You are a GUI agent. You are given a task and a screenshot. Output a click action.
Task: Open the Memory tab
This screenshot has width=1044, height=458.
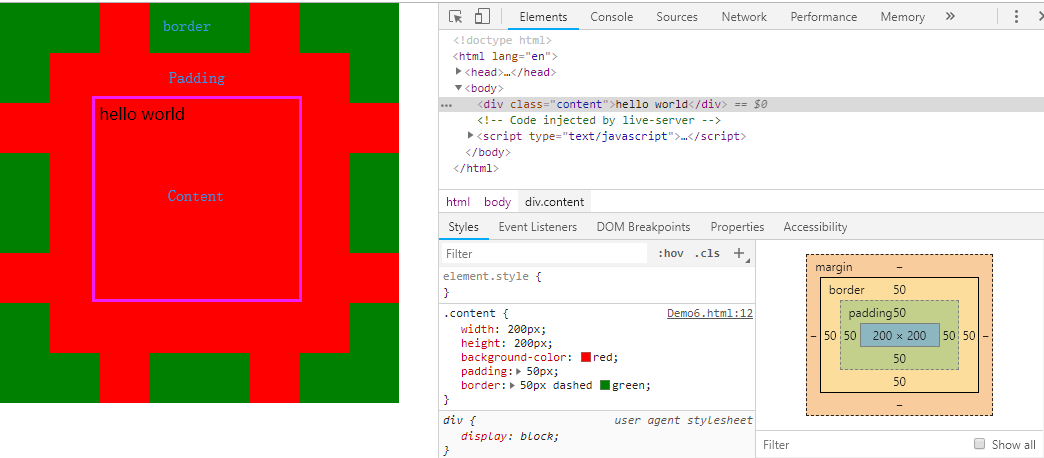tap(903, 17)
